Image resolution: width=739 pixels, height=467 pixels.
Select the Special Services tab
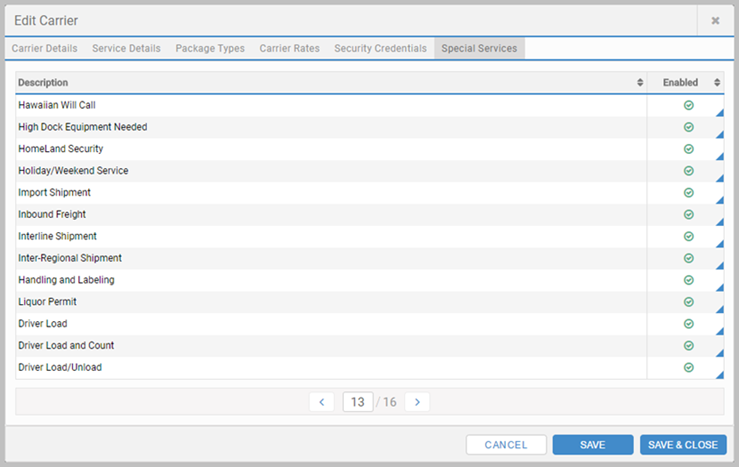[479, 49]
